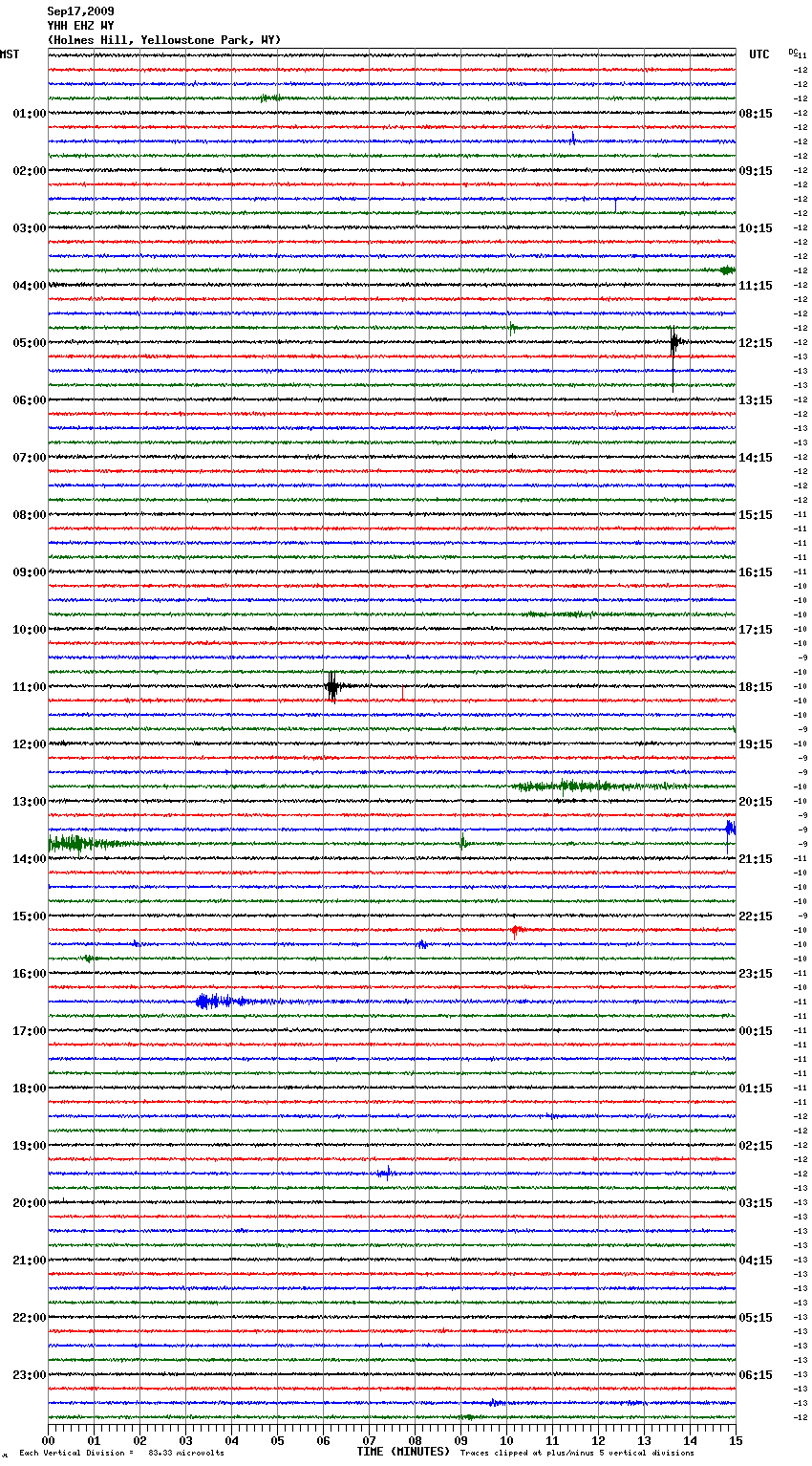The width and height of the screenshot is (812, 1466).
Task: Select the 09:00 MST time label
Action: click(30, 572)
